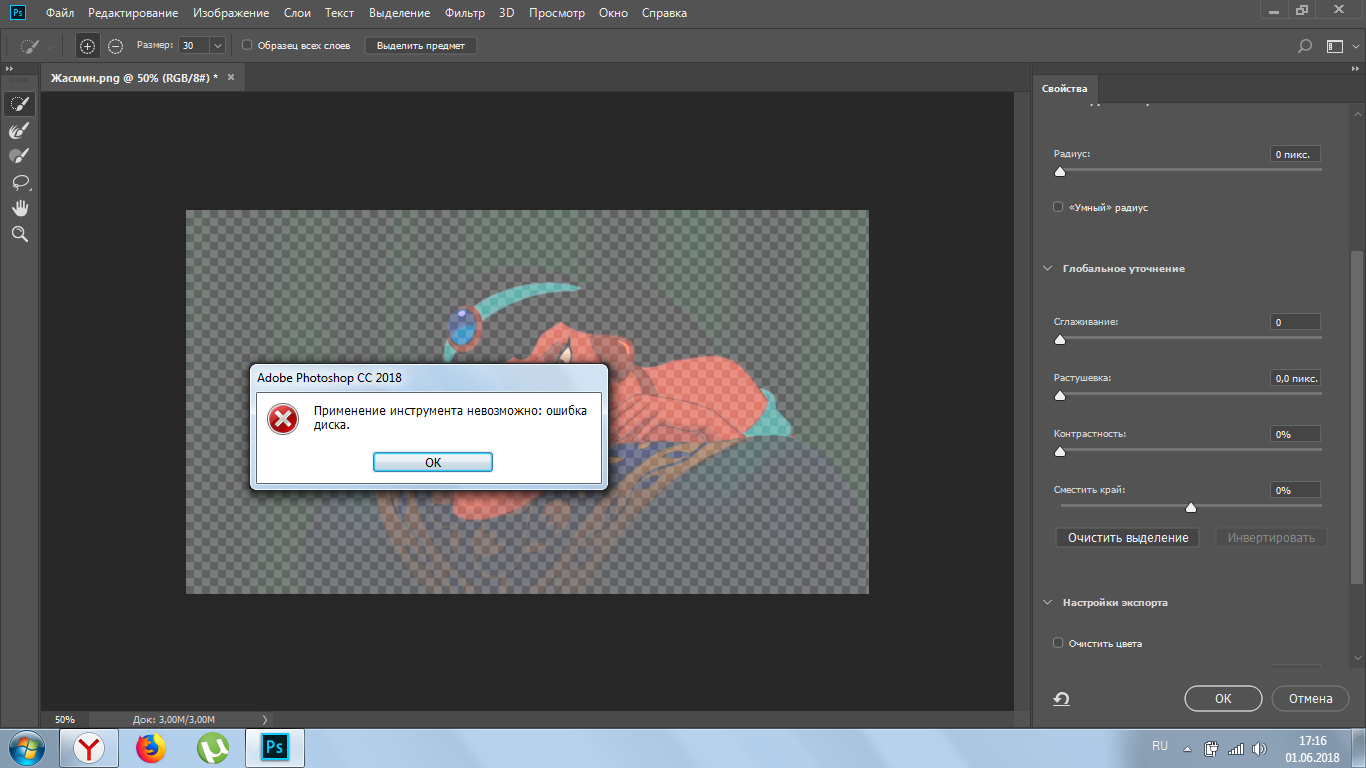The height and width of the screenshot is (768, 1366).
Task: Open Firefox from the taskbar
Action: point(150,748)
